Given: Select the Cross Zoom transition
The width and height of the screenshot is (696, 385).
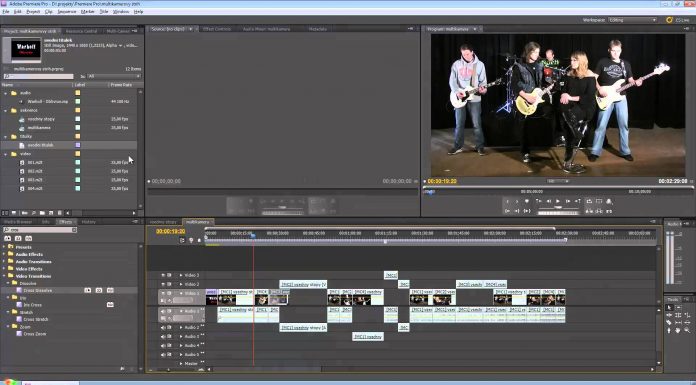Looking at the screenshot, I should tap(35, 334).
